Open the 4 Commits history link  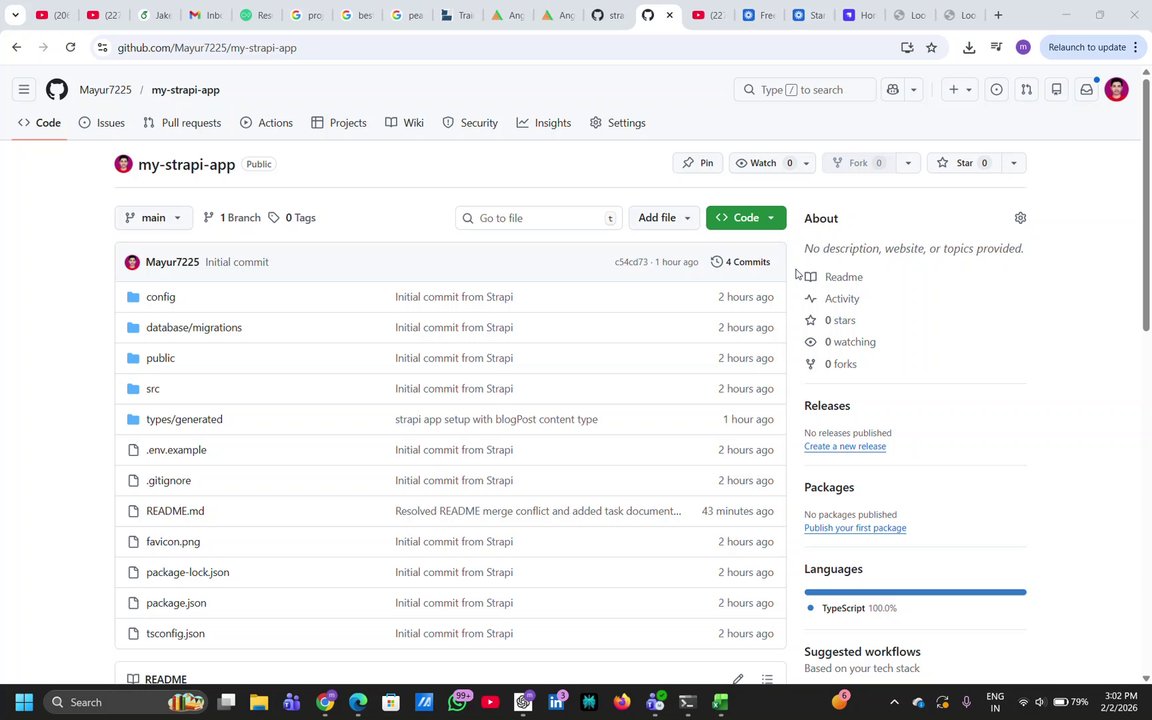tap(741, 262)
